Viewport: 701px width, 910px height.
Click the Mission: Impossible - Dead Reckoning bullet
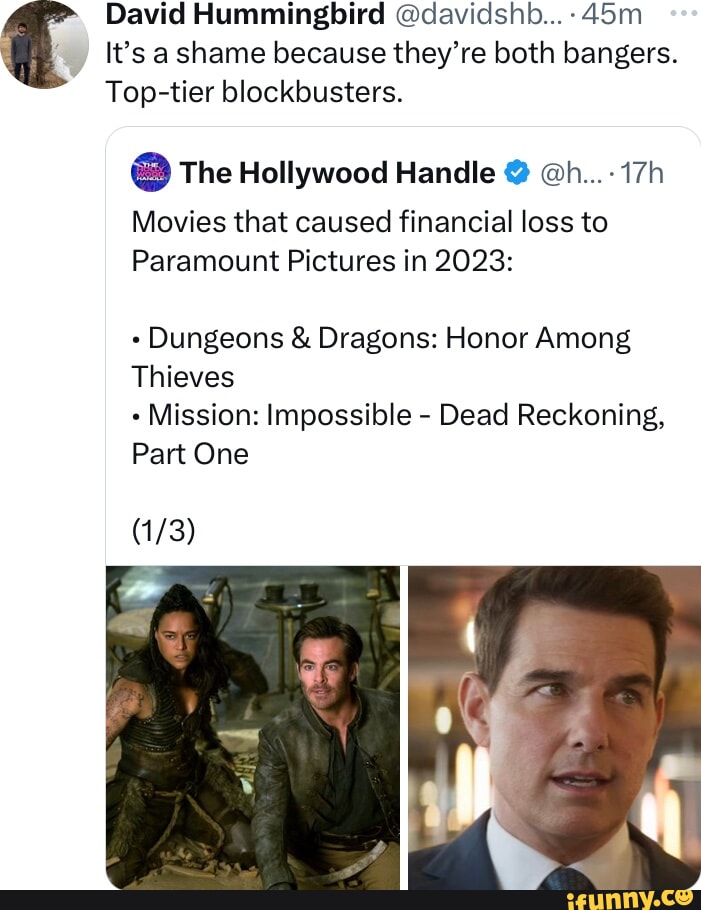point(399,434)
